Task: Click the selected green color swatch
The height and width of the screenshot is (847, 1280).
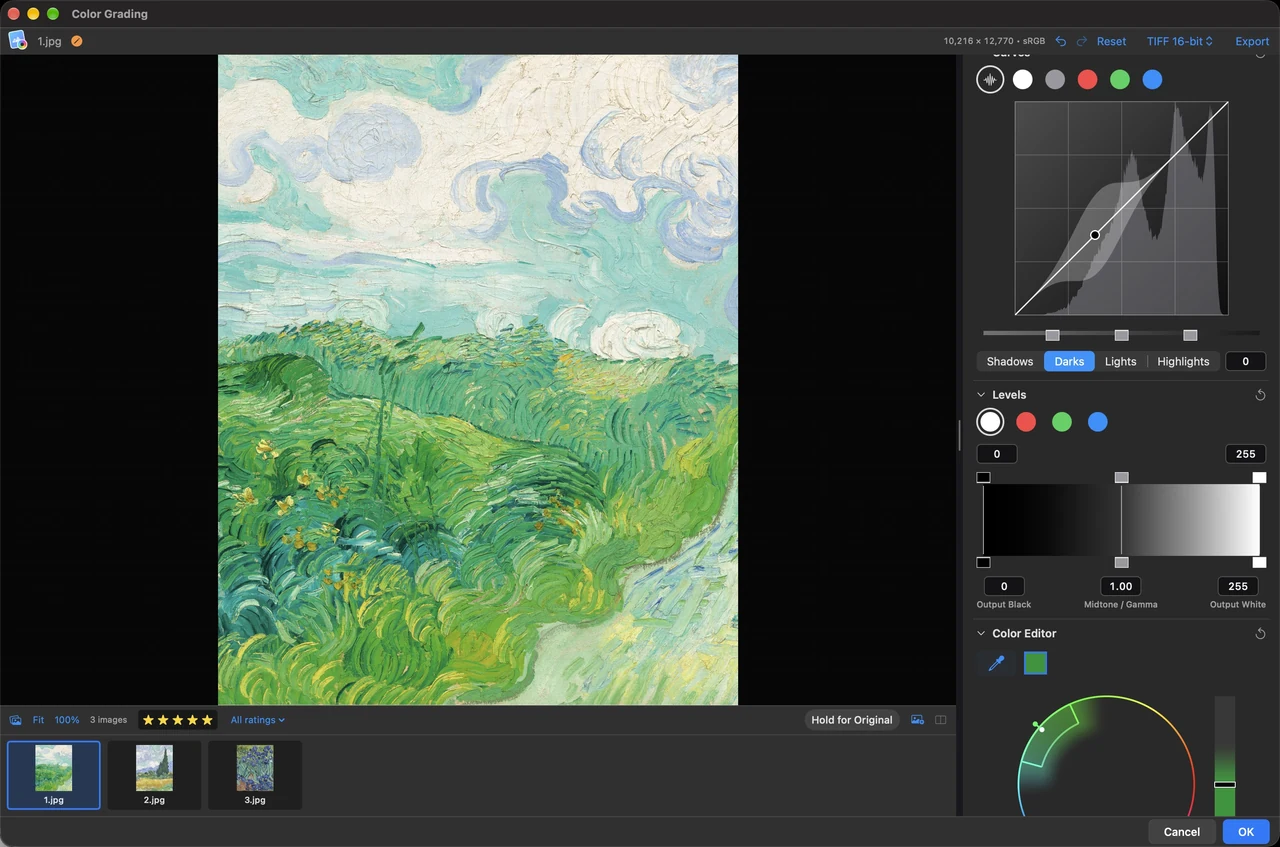Action: pyautogui.click(x=1036, y=663)
